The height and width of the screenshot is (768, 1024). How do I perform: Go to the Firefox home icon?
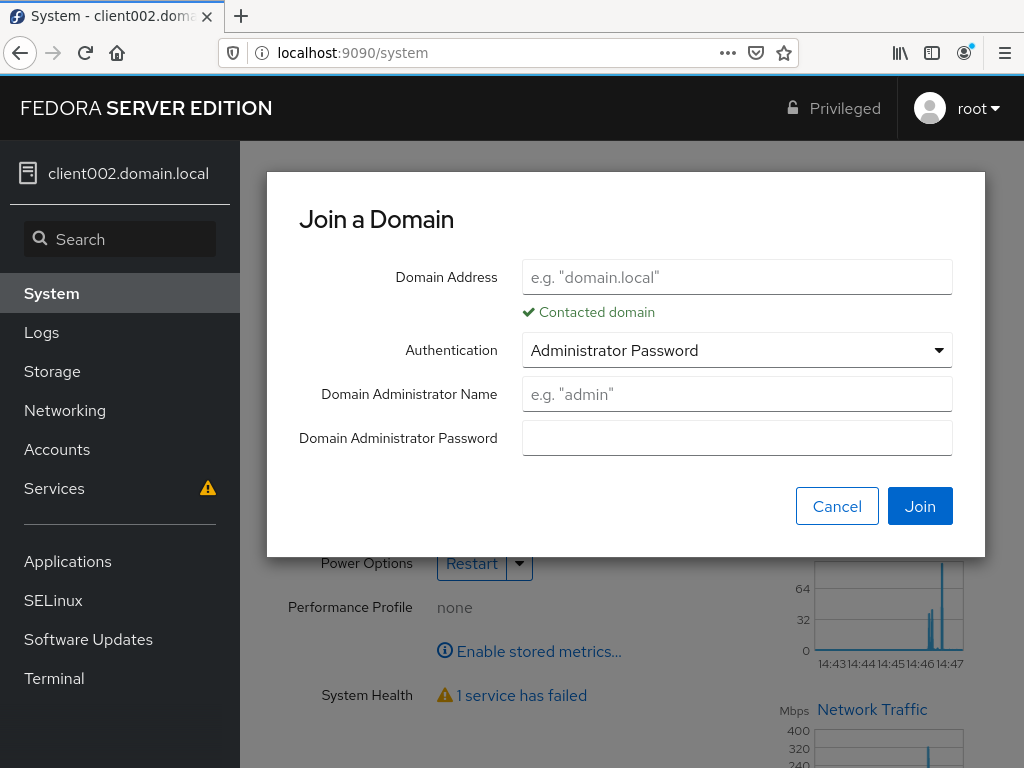[x=117, y=53]
